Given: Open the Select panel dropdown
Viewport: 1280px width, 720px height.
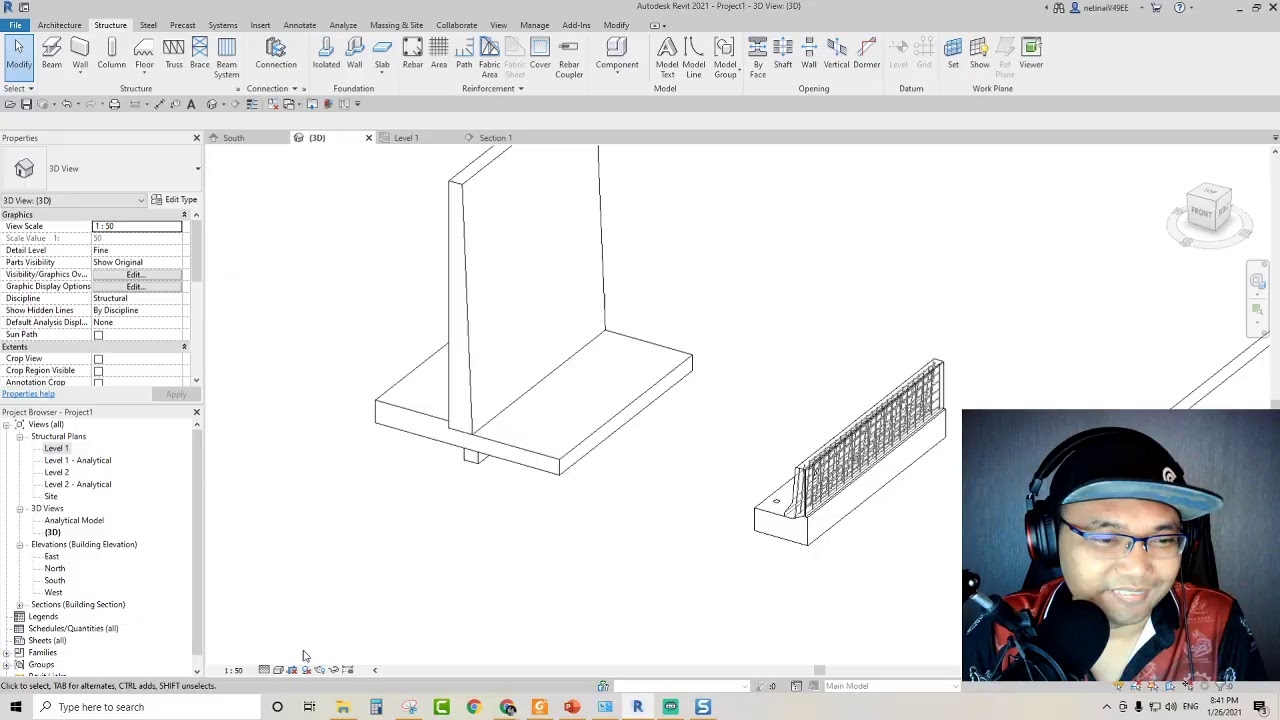Looking at the screenshot, I should click(19, 89).
